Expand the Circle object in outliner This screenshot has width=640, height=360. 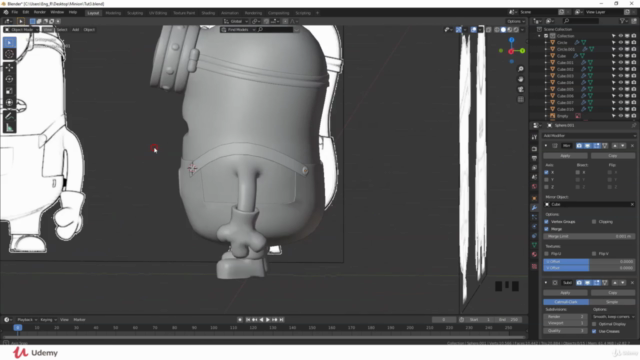(x=546, y=42)
